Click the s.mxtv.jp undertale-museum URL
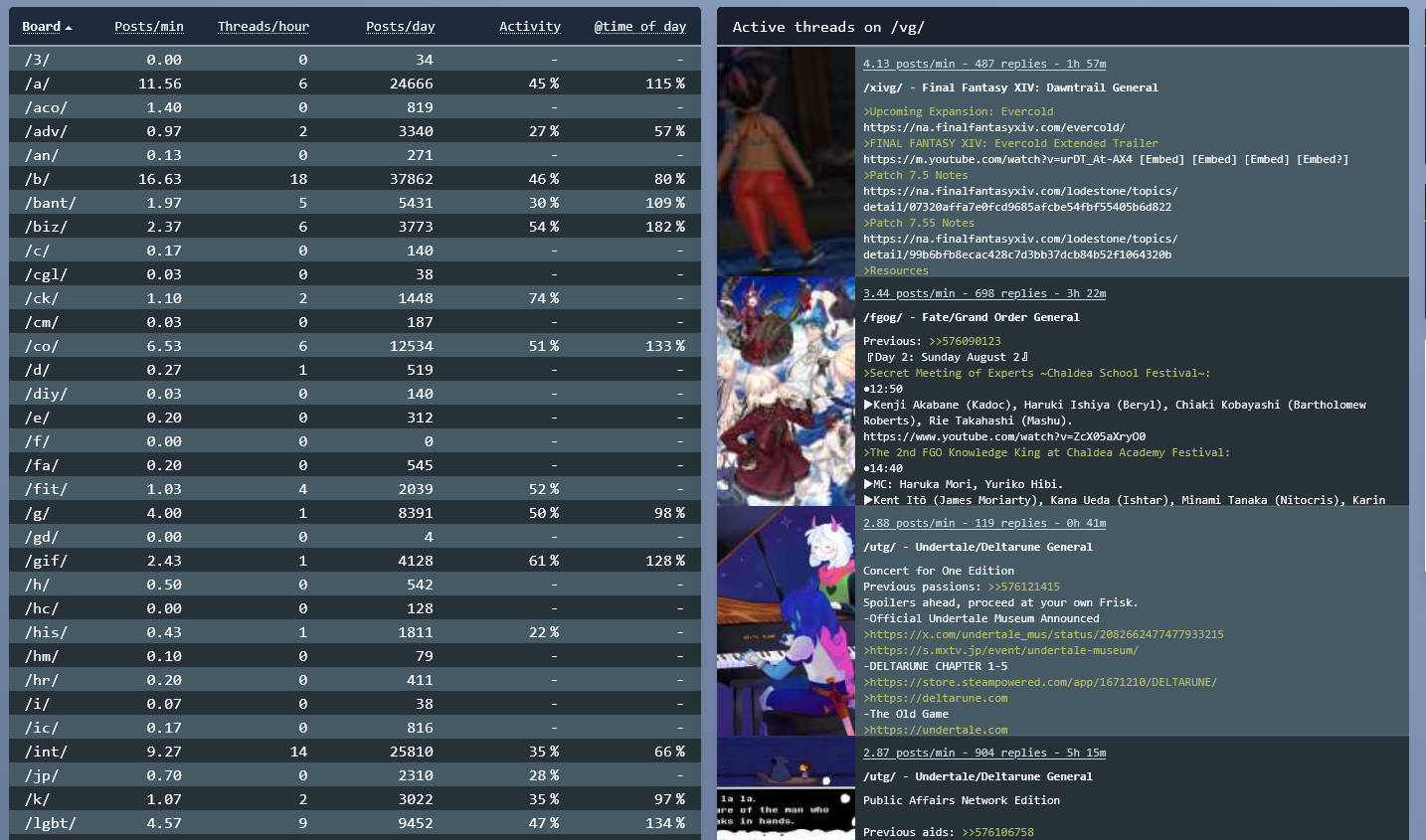 pyautogui.click(x=1000, y=650)
